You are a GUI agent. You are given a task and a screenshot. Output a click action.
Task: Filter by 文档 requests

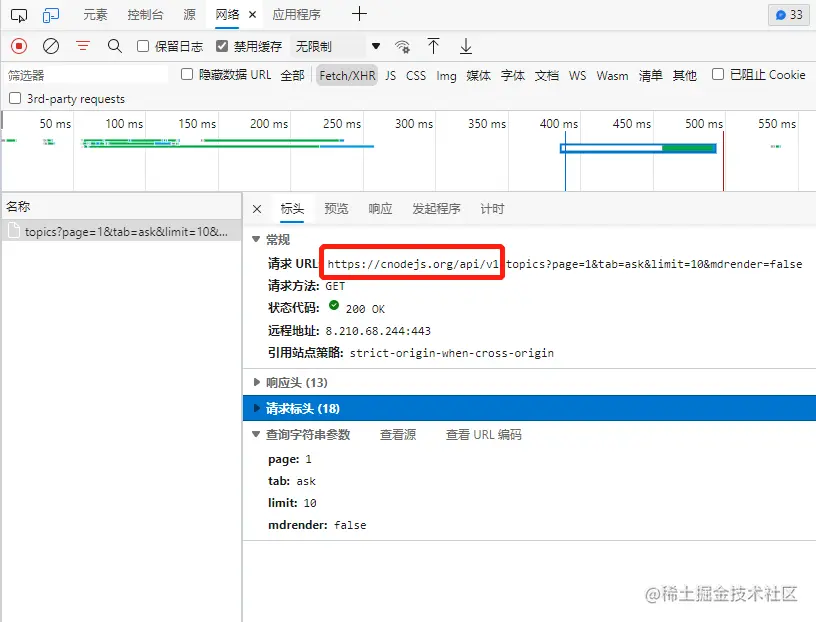pos(546,75)
